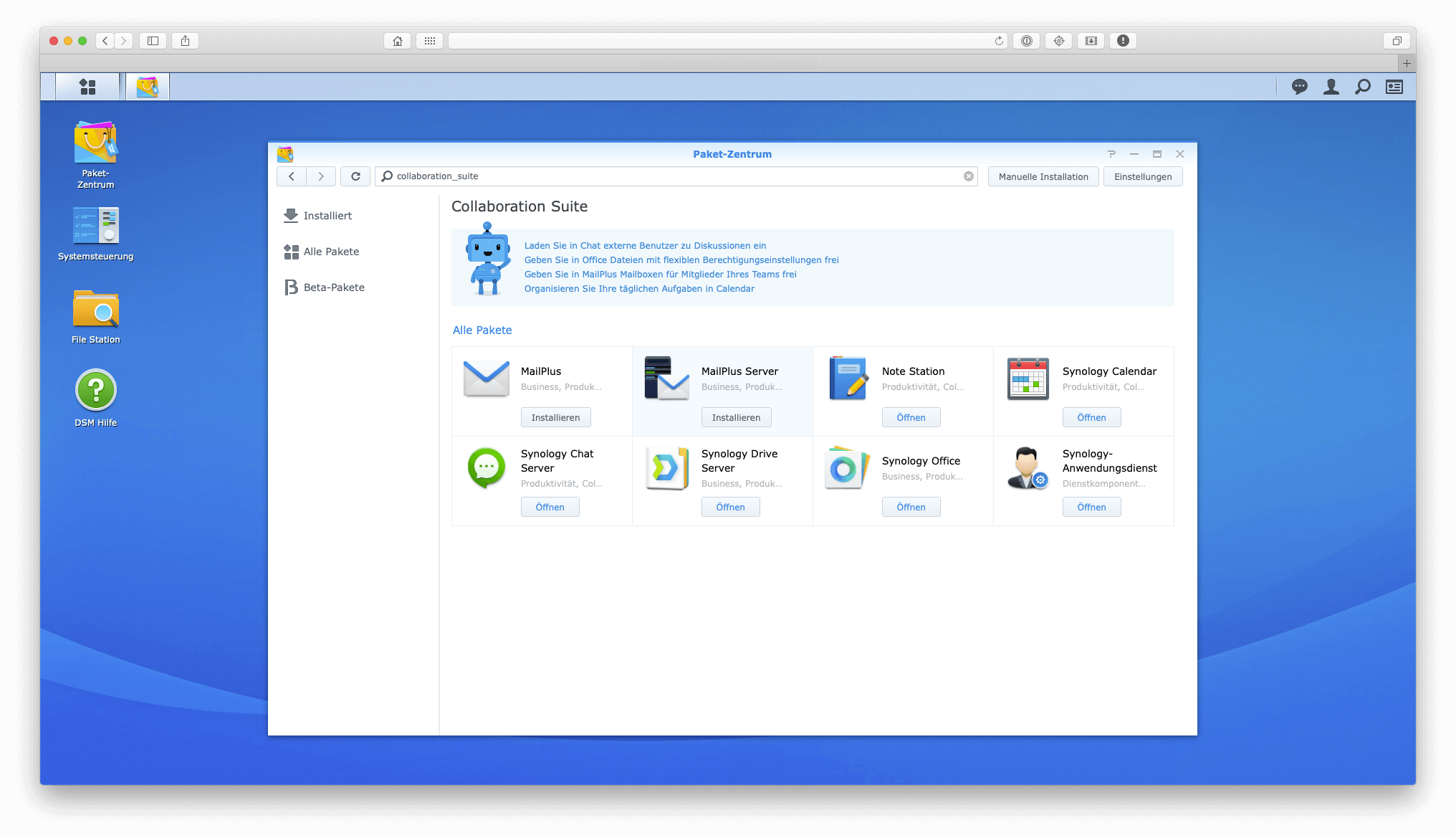Open the notifications chat bubble icon
Screen dimensions: 1456x838
[1299, 87]
